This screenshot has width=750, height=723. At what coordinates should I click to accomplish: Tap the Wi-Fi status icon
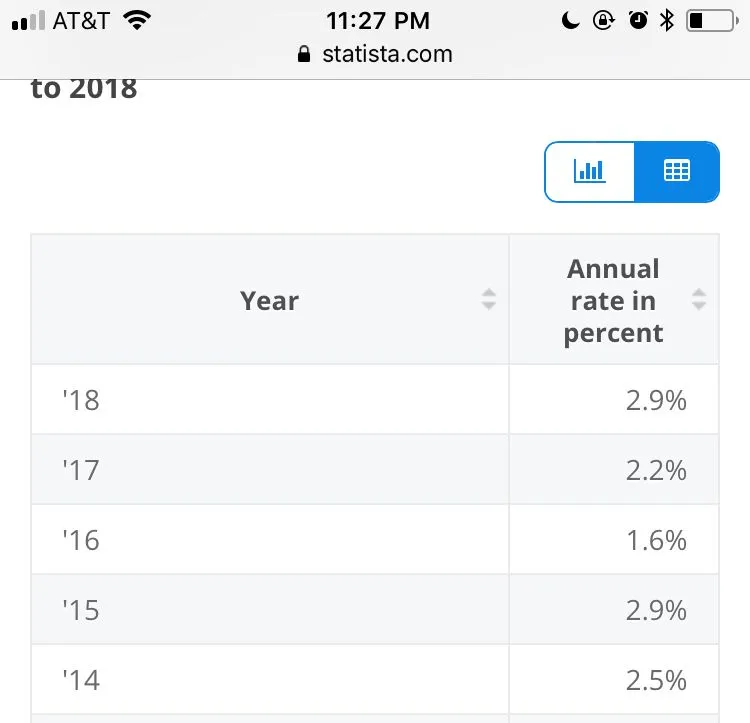137,20
